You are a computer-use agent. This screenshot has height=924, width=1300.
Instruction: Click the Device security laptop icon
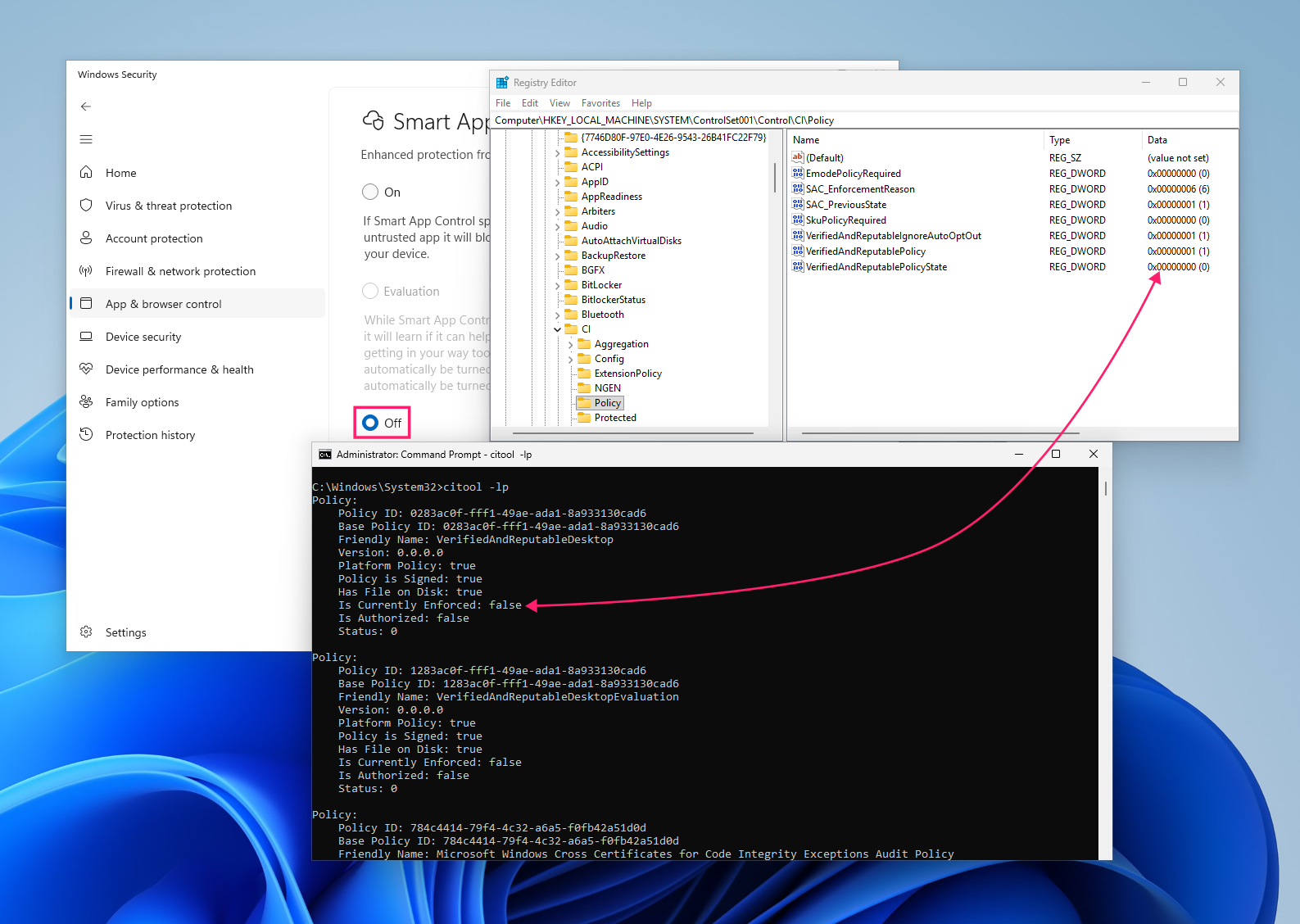[86, 336]
